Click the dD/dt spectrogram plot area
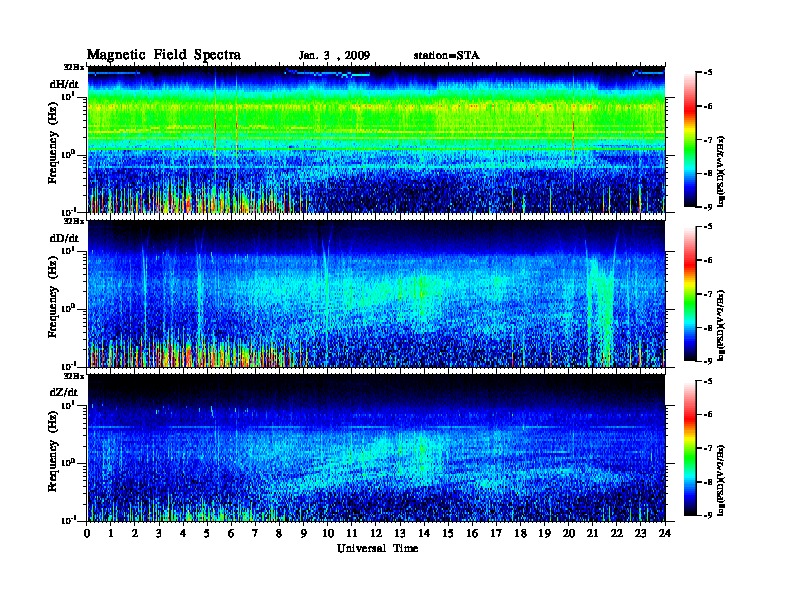Screen dimensions: 792x612 [376, 293]
